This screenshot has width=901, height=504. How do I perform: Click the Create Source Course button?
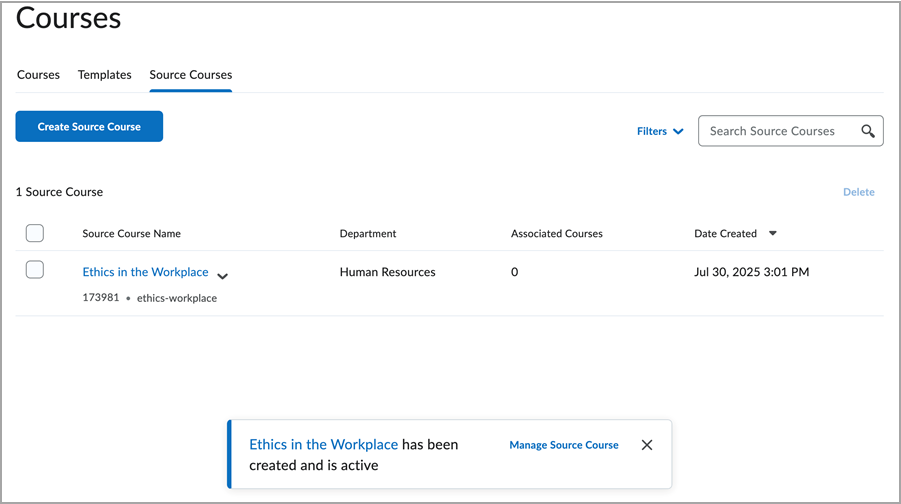[x=89, y=127]
